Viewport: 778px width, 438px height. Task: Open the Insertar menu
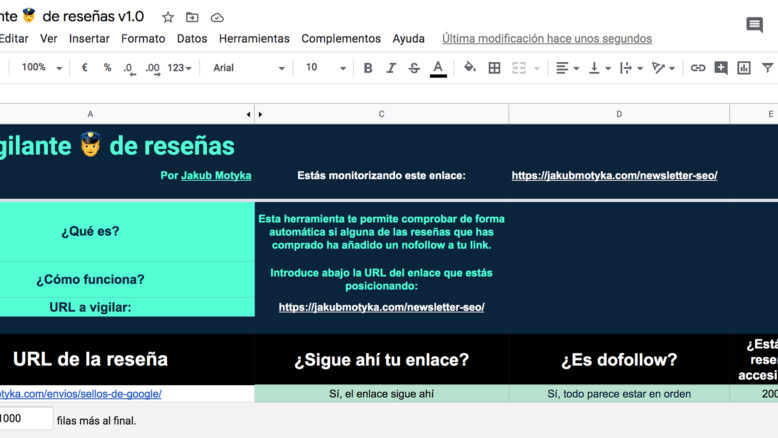(x=89, y=39)
